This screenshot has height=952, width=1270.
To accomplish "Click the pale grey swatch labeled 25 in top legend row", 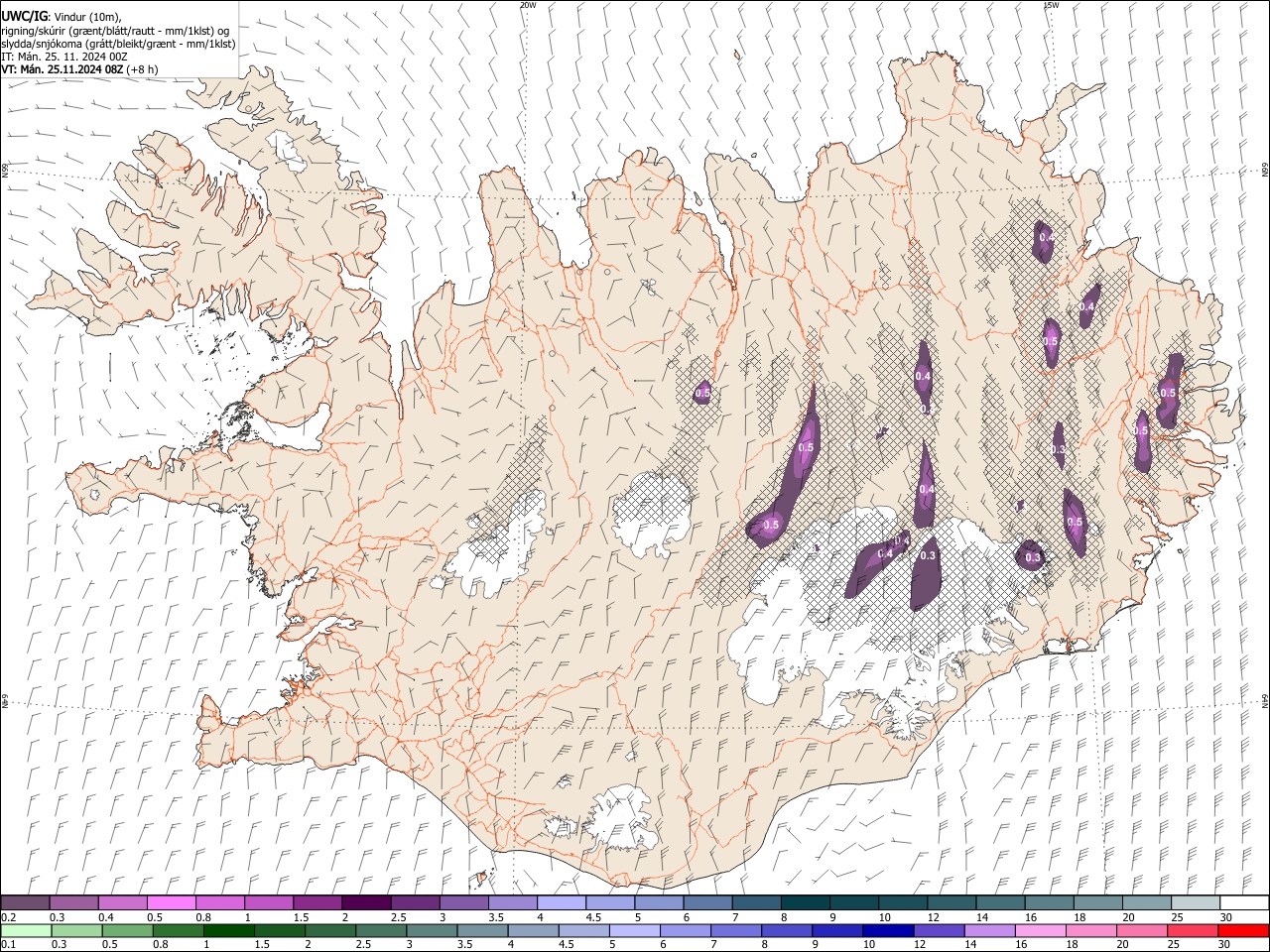I will [x=1195, y=902].
